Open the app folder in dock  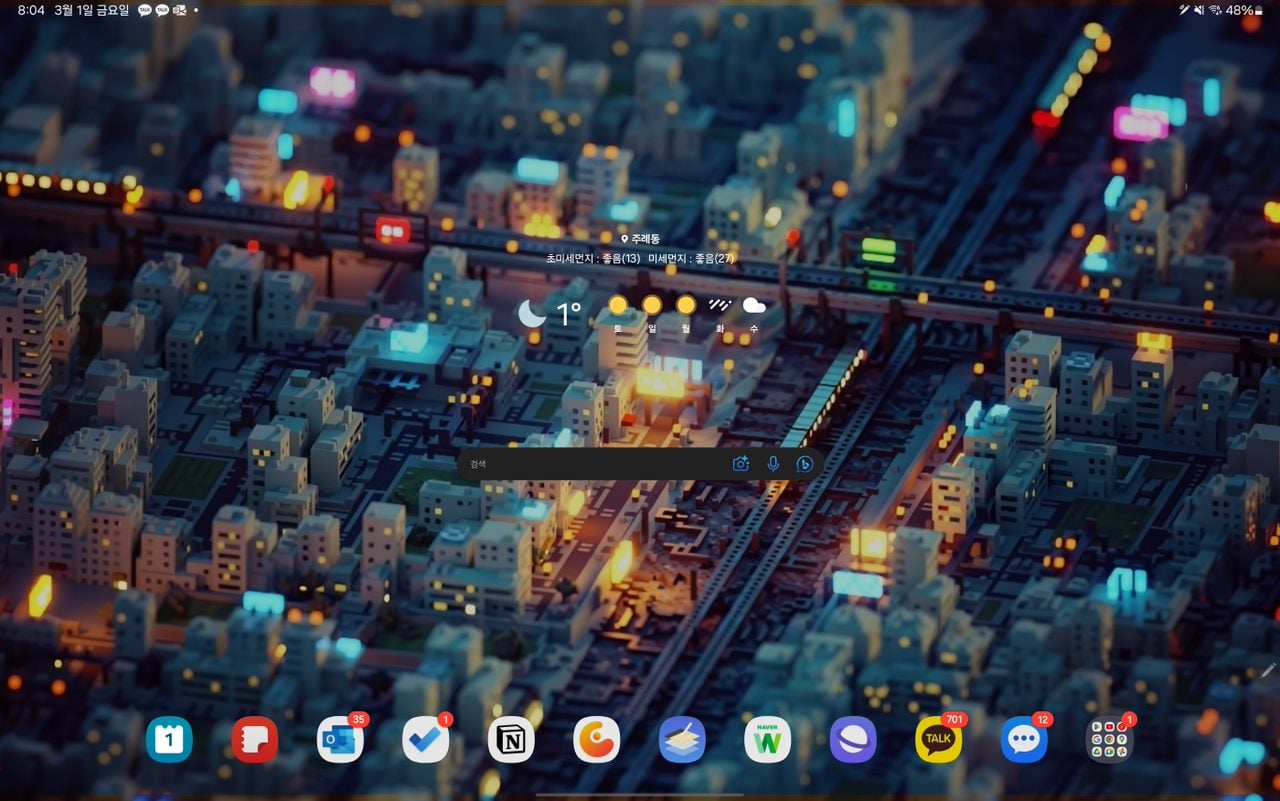coord(1109,740)
